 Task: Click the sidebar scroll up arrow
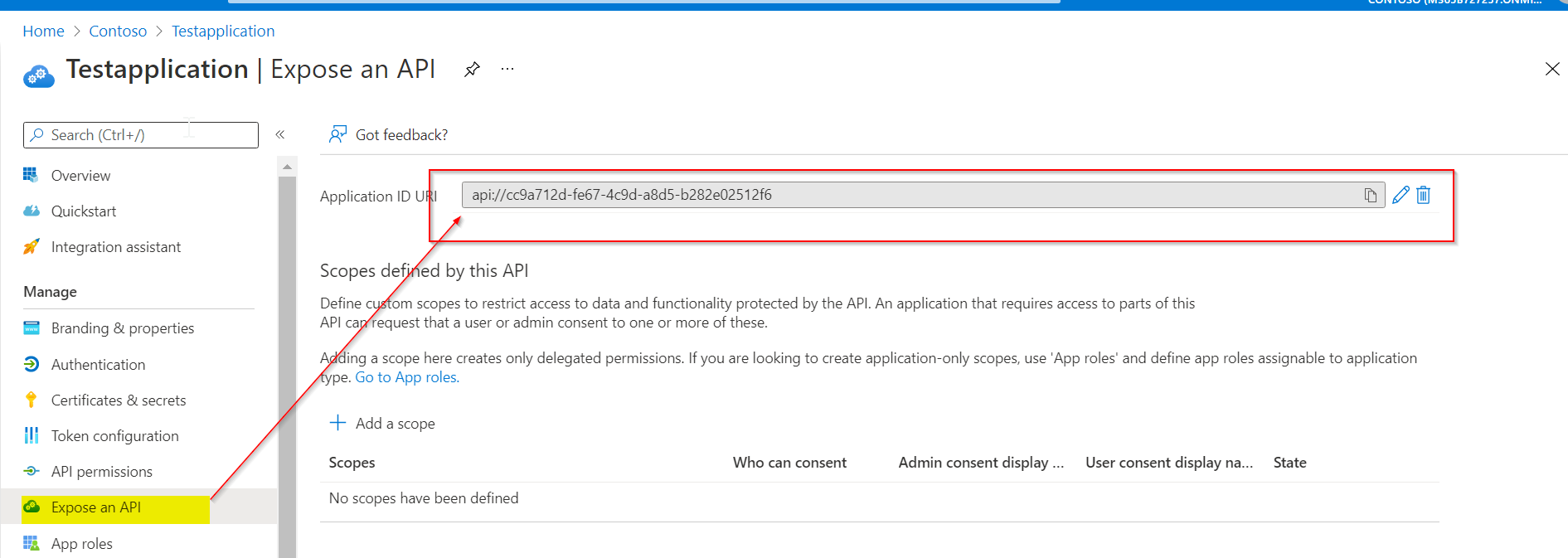[x=287, y=167]
